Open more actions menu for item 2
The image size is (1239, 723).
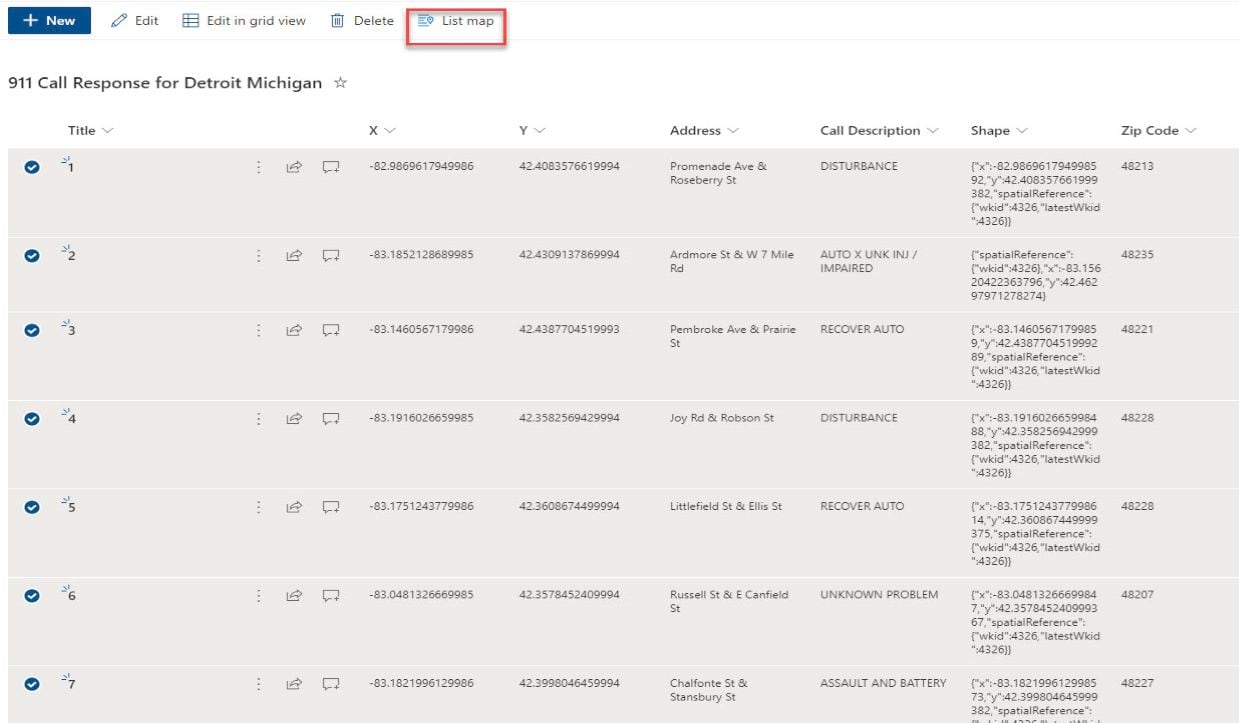coord(259,256)
